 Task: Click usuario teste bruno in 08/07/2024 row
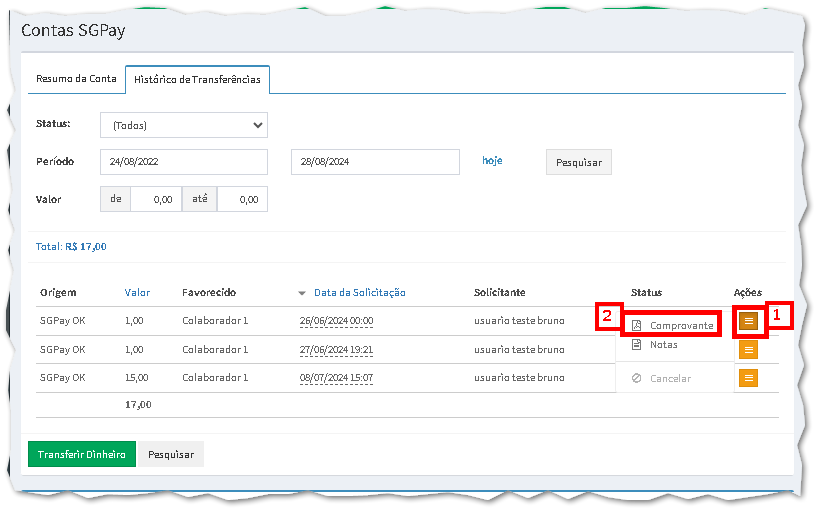(519, 378)
